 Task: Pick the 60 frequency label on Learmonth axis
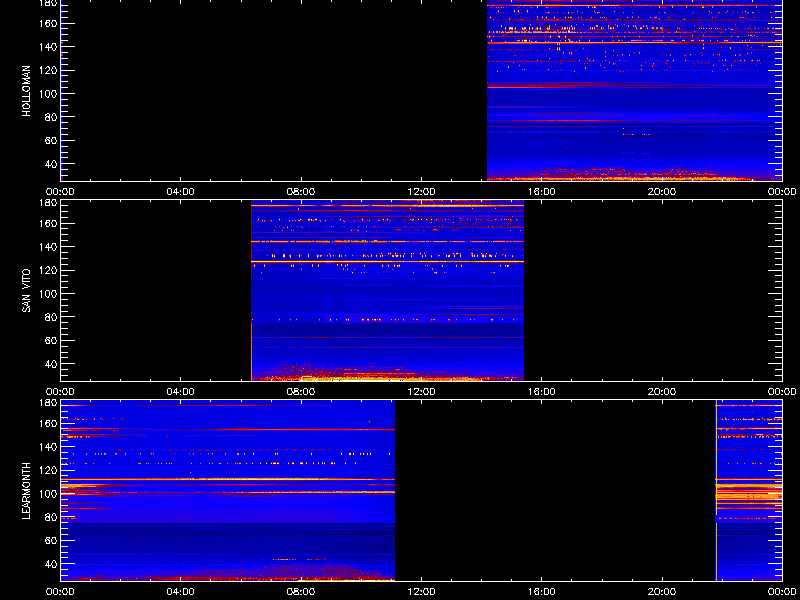(x=53, y=540)
